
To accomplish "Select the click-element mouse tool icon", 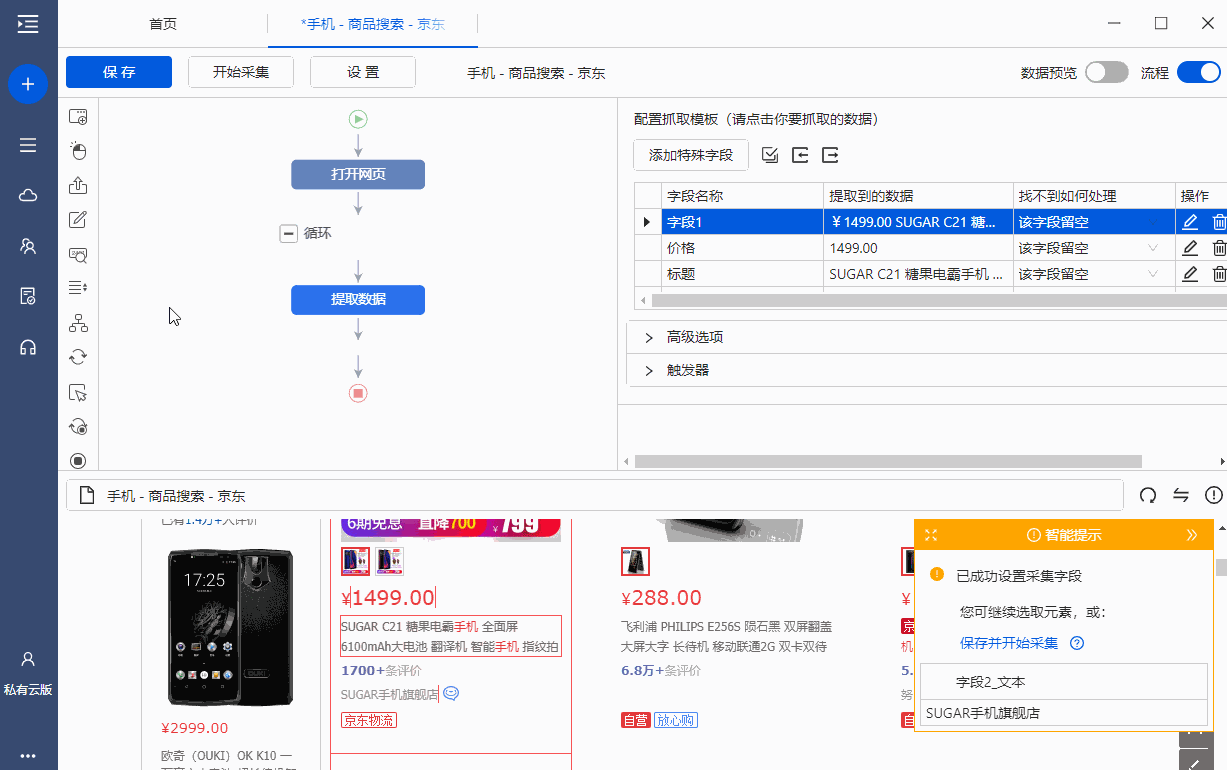I will coord(78,151).
